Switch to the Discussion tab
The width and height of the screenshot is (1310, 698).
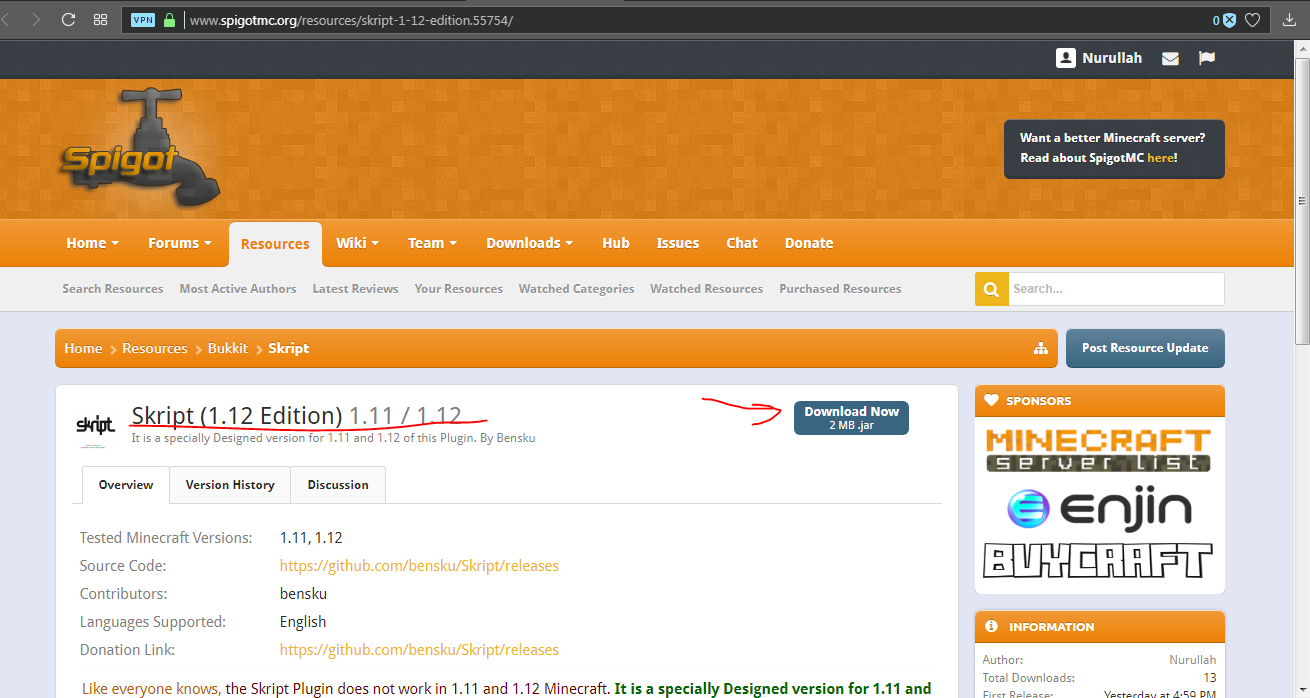(338, 485)
